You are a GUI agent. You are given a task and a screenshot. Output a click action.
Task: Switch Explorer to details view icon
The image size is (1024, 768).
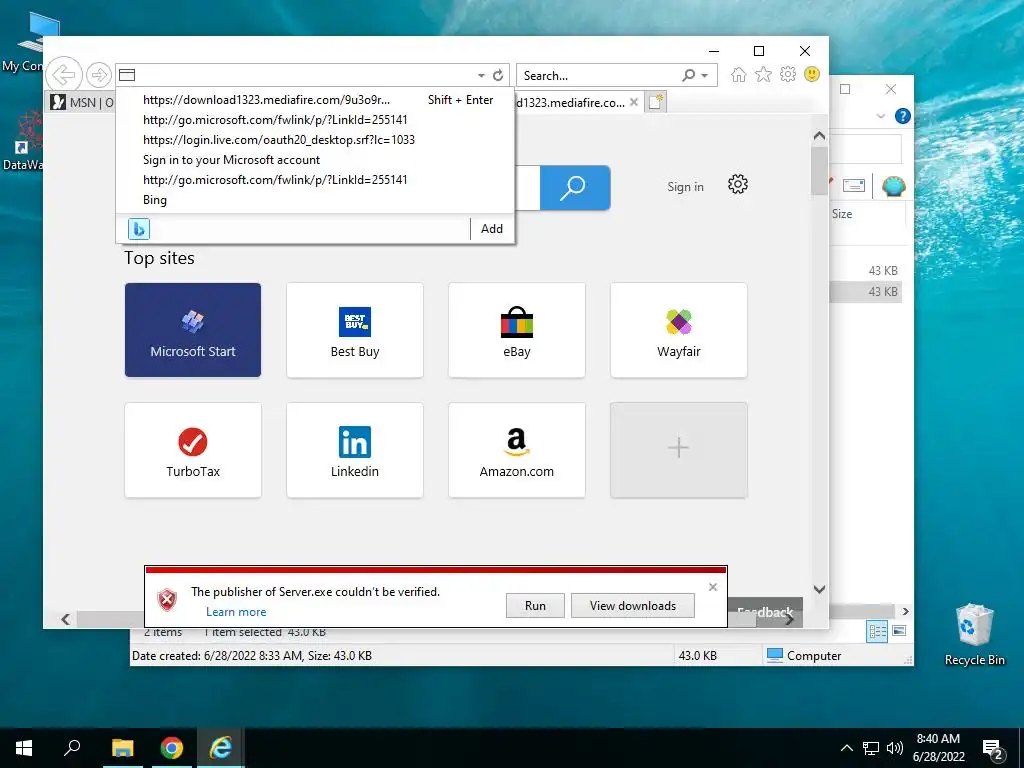click(877, 631)
